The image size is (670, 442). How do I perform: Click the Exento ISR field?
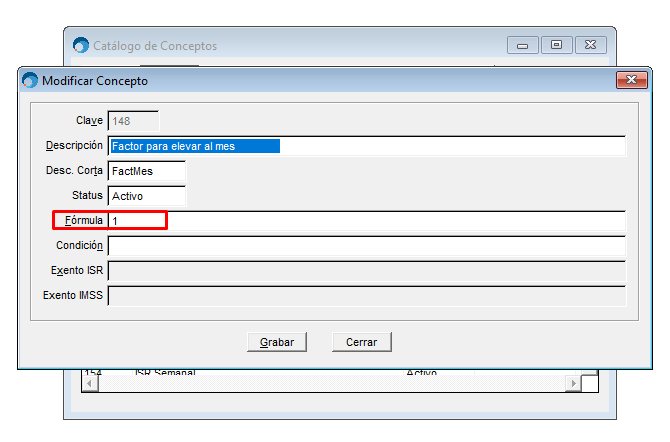click(366, 270)
